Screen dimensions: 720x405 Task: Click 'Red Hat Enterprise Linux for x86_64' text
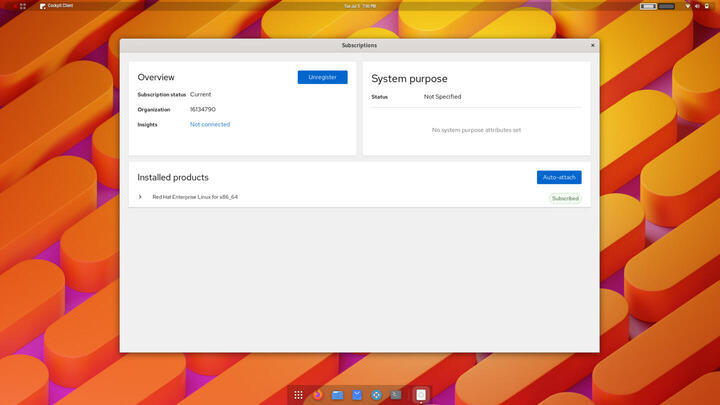[x=195, y=197]
